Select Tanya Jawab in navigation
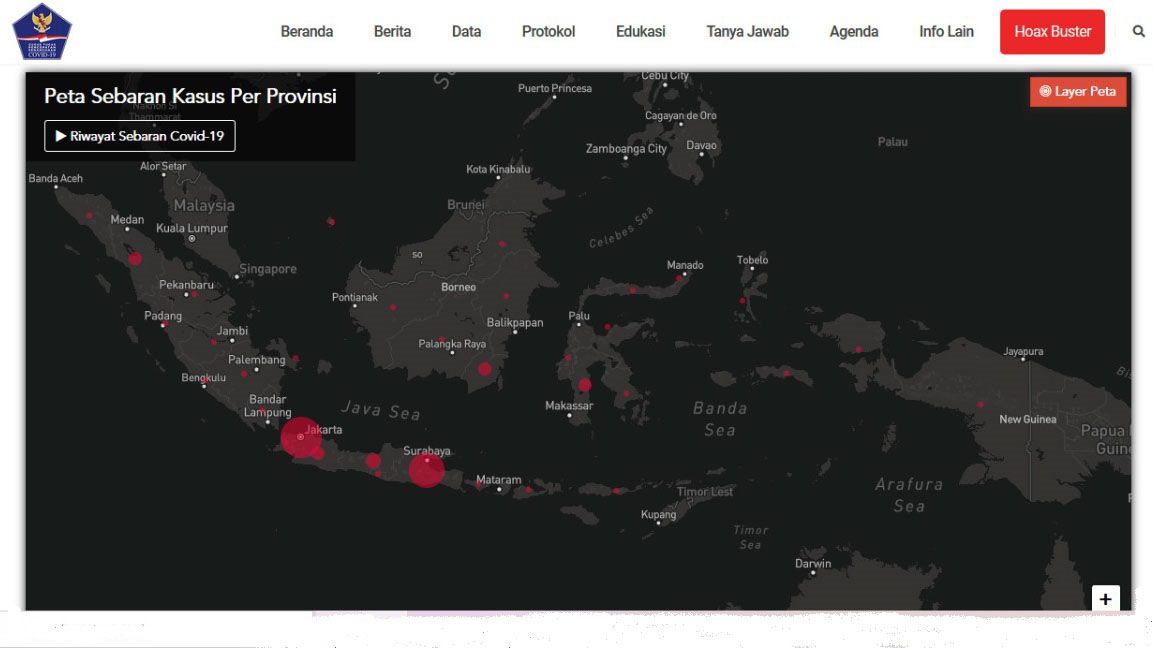The width and height of the screenshot is (1153, 648). (x=747, y=32)
